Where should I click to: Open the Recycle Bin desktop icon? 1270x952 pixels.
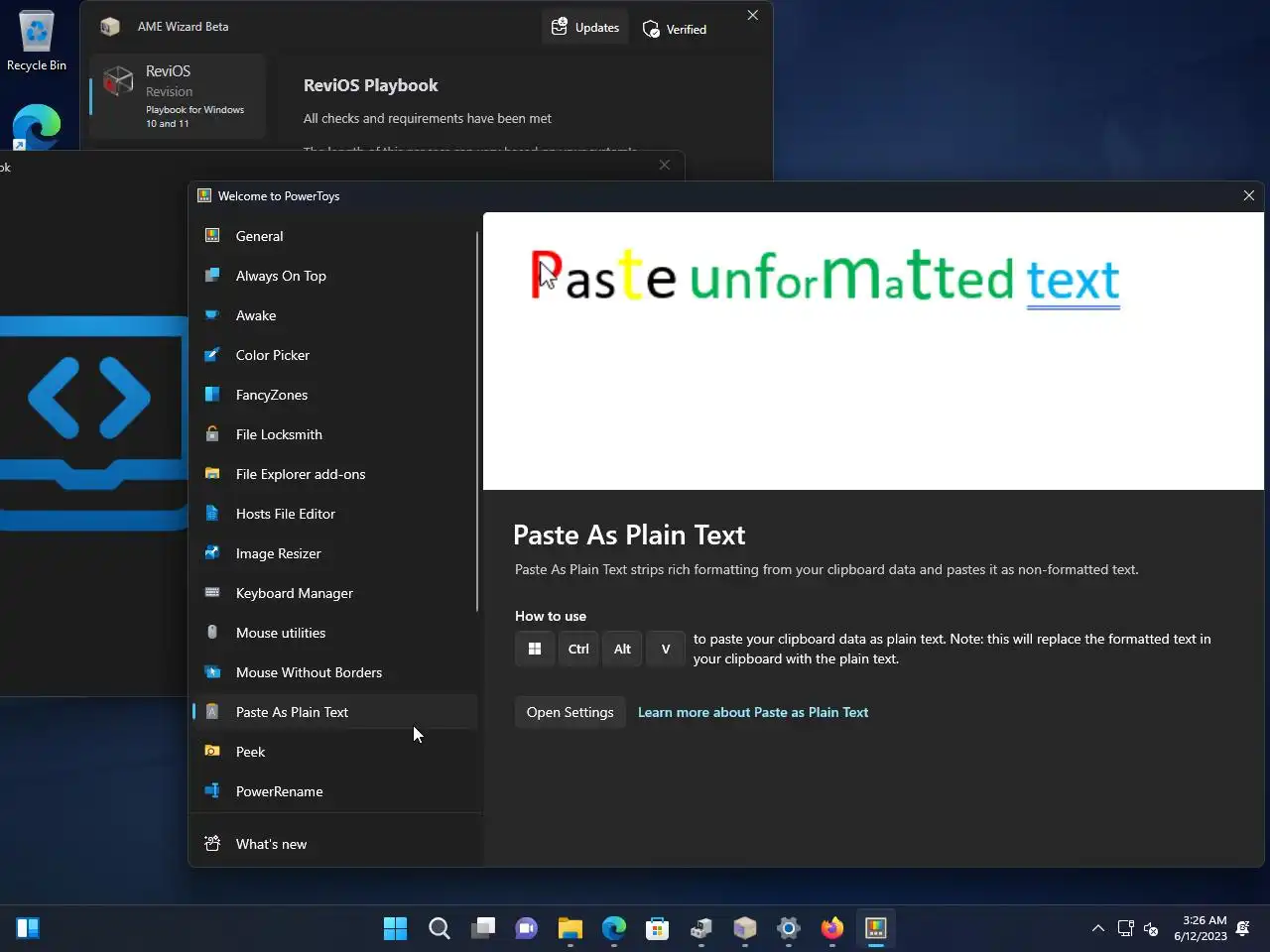37,40
